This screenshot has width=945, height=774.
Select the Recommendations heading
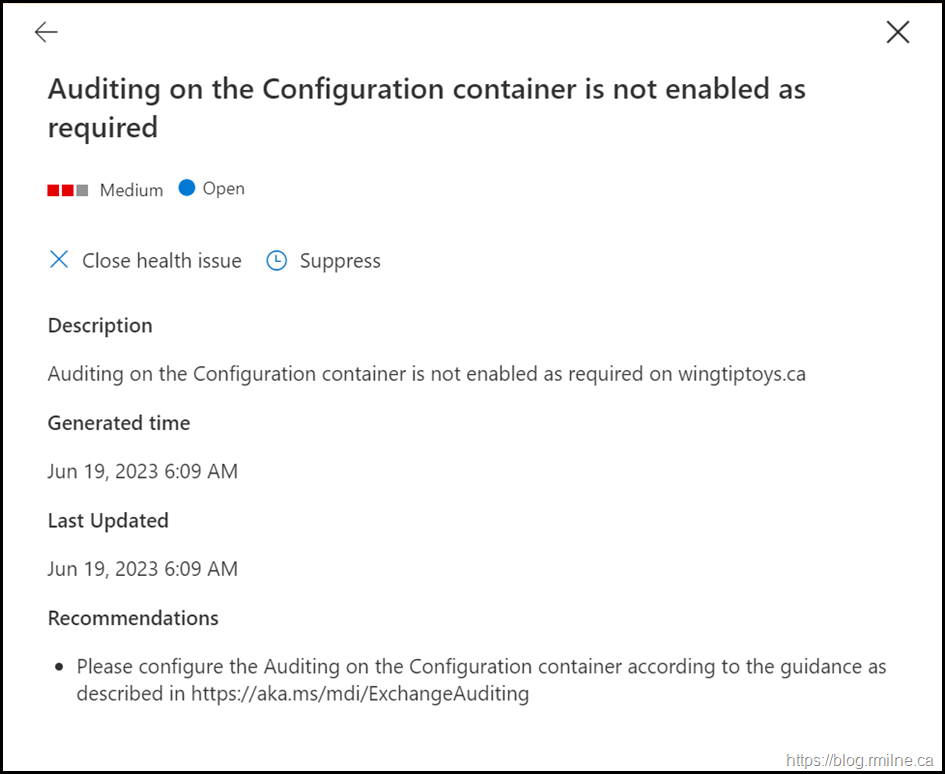pyautogui.click(x=133, y=618)
